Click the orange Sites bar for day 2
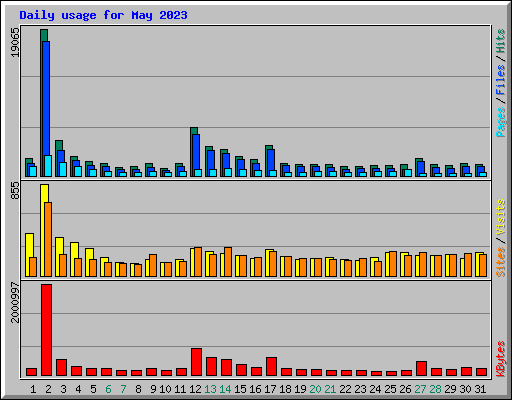The image size is (512, 400). 48,239
